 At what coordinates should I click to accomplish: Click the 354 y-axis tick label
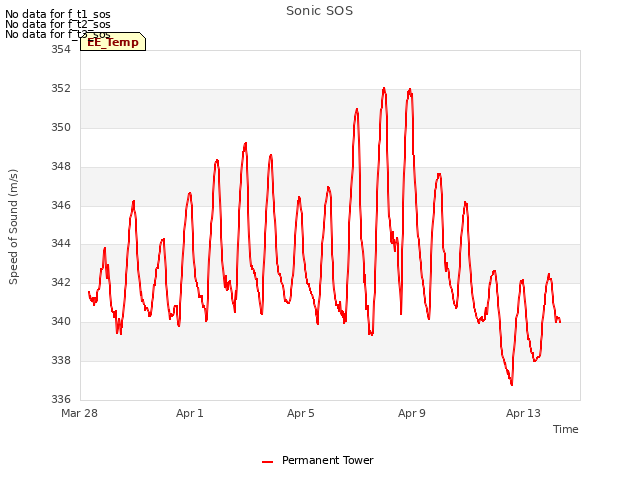(x=61, y=49)
